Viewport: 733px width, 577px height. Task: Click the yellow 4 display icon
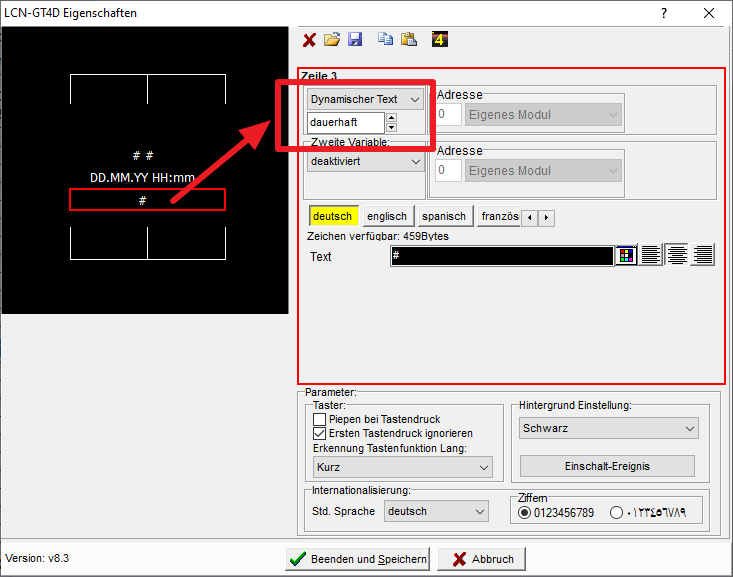click(x=439, y=39)
